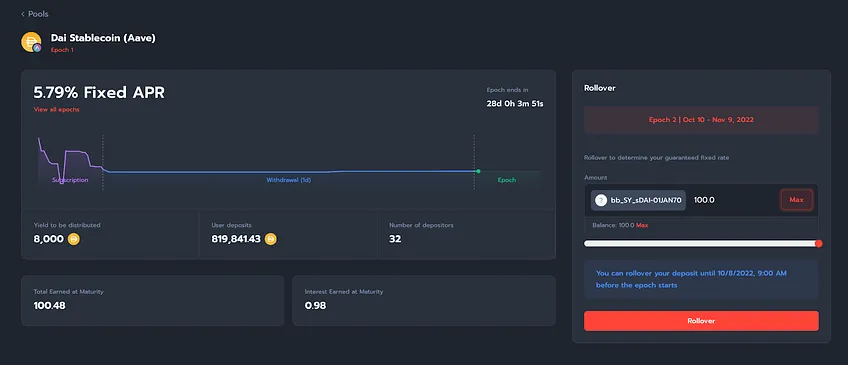Select the bb_SY_sDAI-01JAN70 token selector

(638, 200)
